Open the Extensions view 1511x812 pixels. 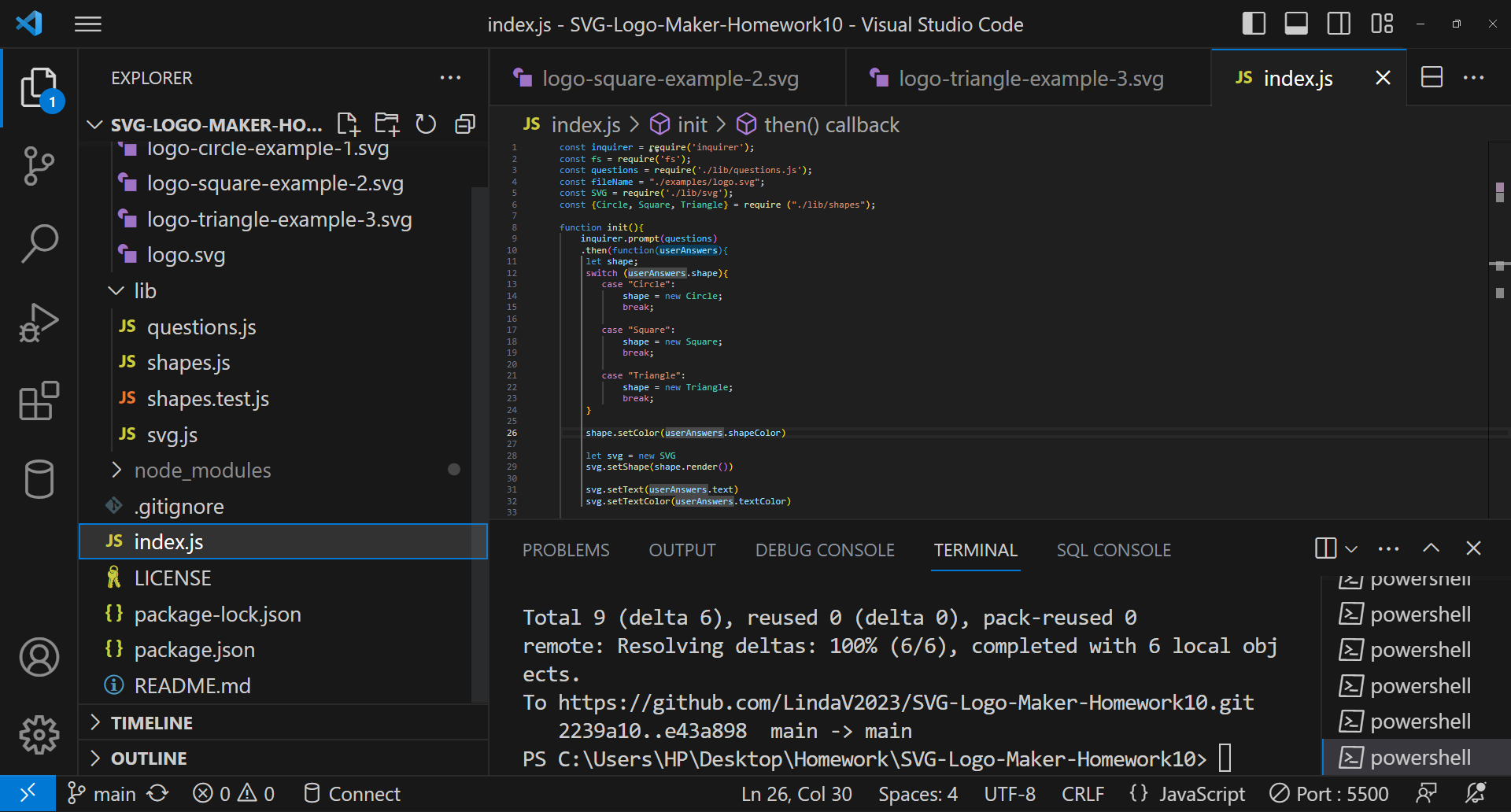pos(39,401)
